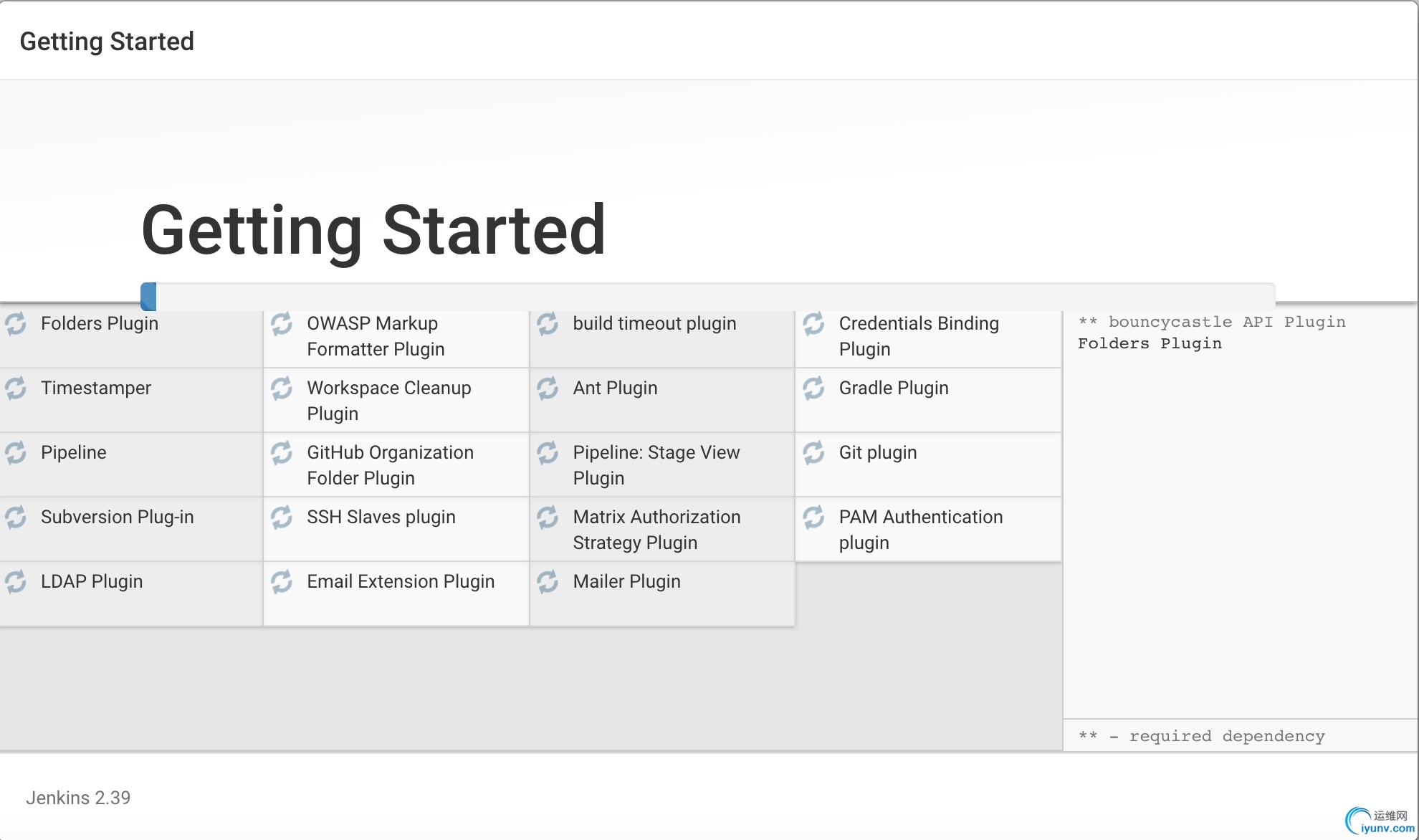Click the icon for Pipeline: Stage View Plugin

point(548,452)
